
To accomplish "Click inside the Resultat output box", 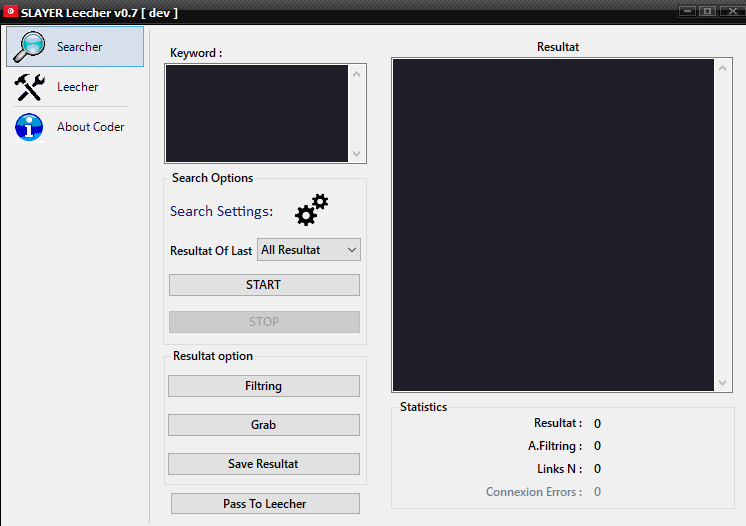I will click(x=553, y=225).
